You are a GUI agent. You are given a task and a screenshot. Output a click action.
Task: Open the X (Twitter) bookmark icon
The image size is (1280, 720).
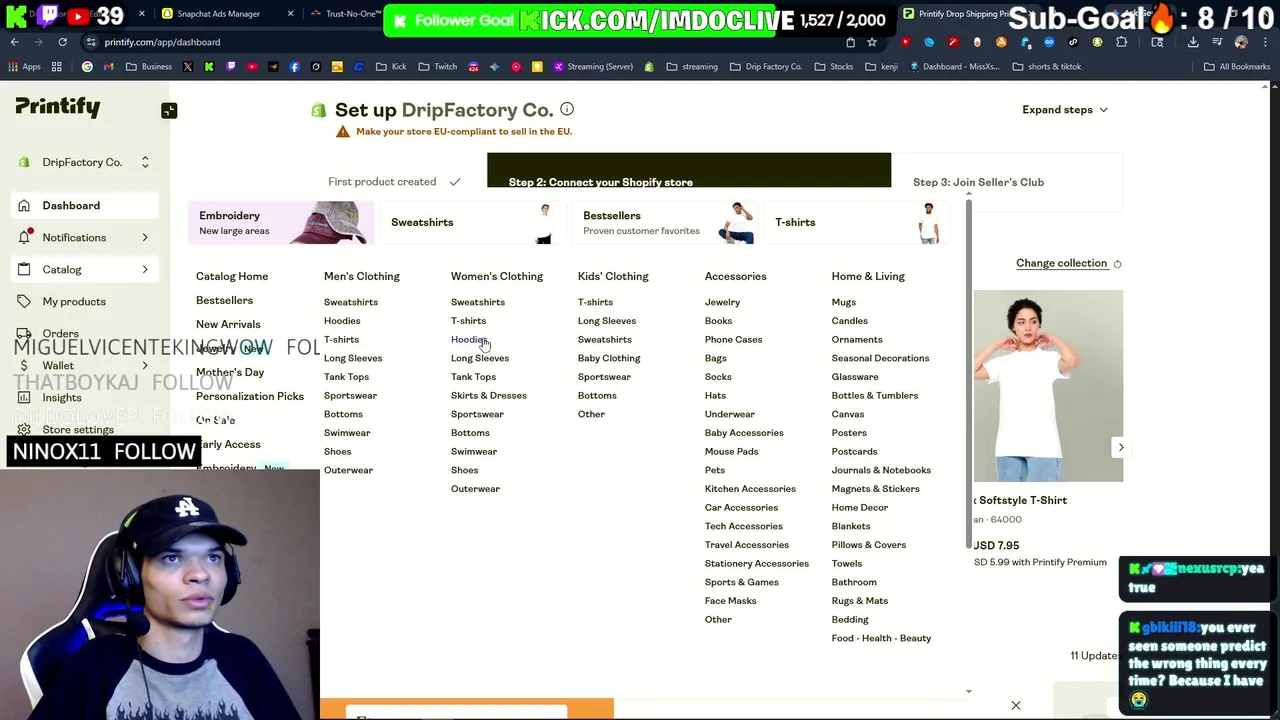(x=188, y=67)
